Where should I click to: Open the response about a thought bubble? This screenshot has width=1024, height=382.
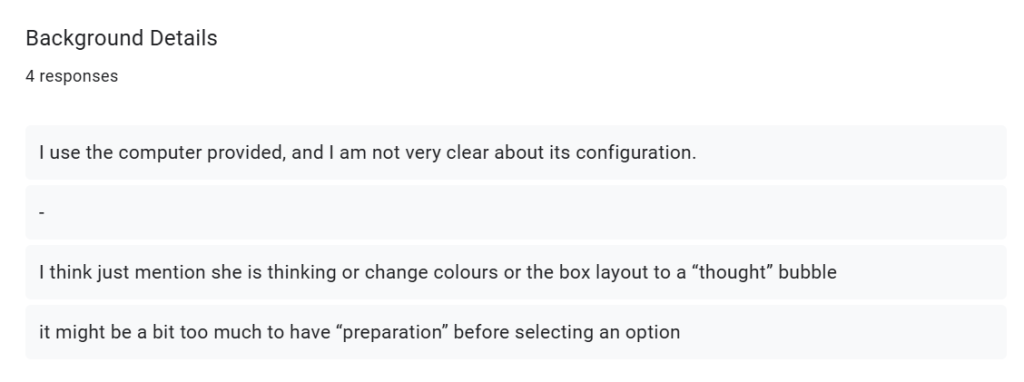point(516,272)
